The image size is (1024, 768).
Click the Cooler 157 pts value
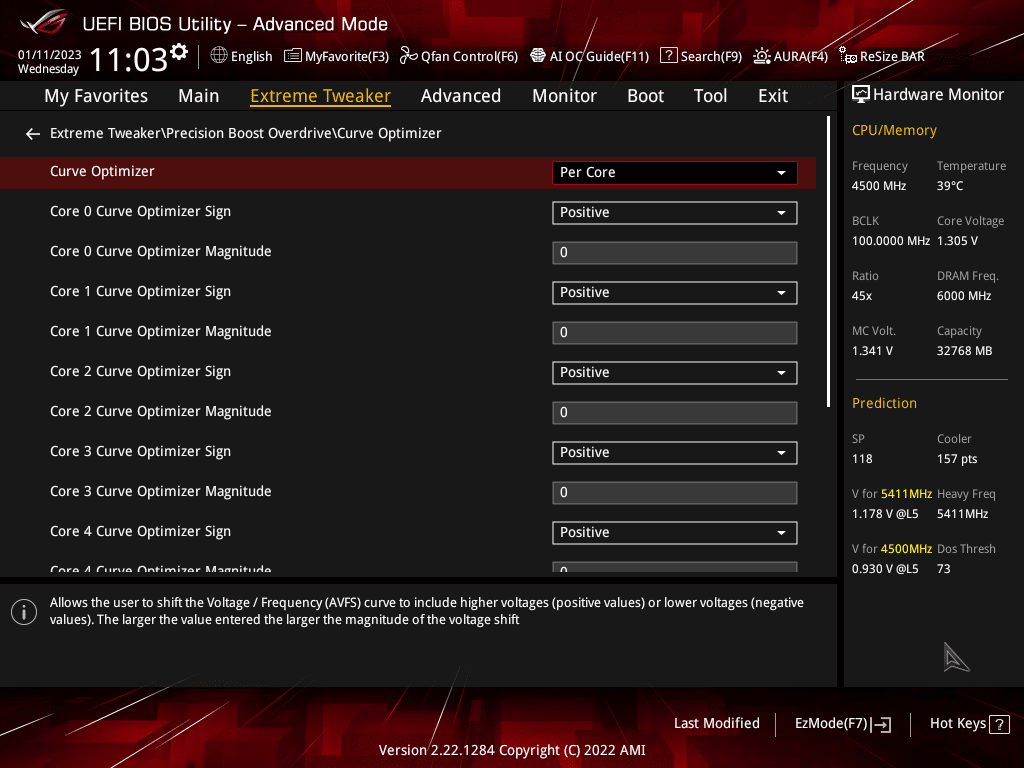click(957, 459)
